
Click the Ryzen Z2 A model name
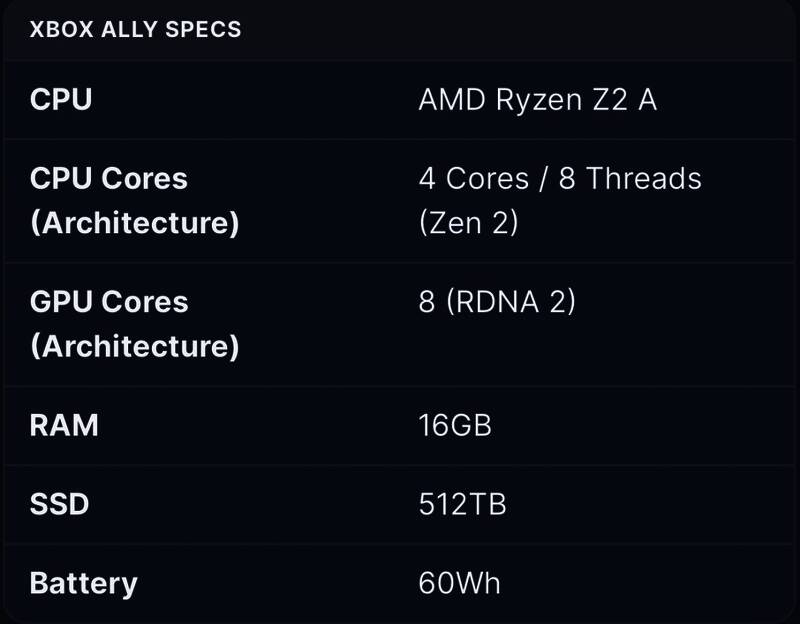pos(577,100)
